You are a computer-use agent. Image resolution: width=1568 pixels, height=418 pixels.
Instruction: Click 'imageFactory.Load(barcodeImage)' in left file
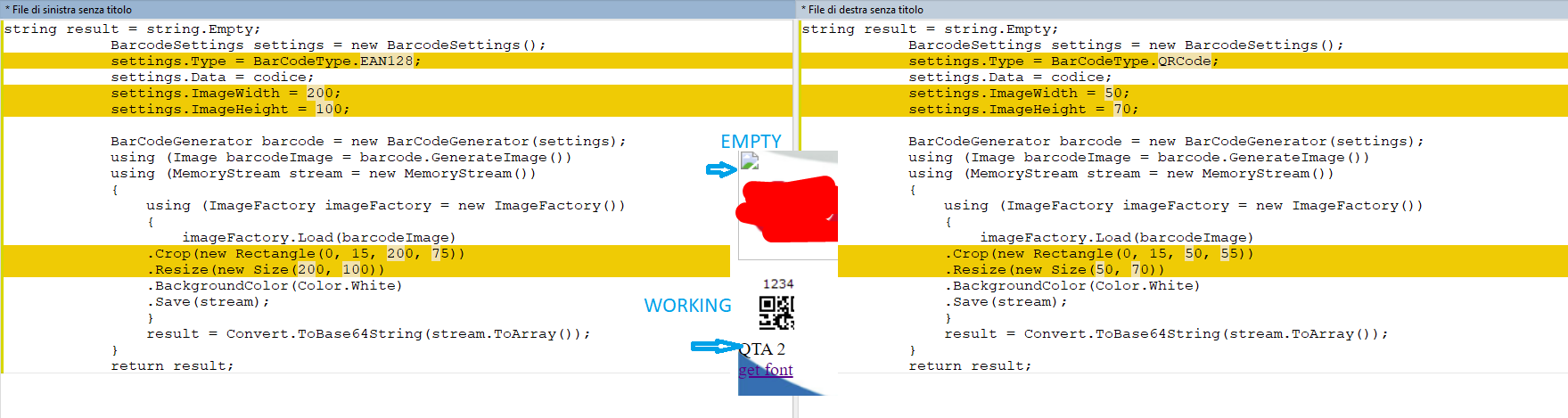319,237
